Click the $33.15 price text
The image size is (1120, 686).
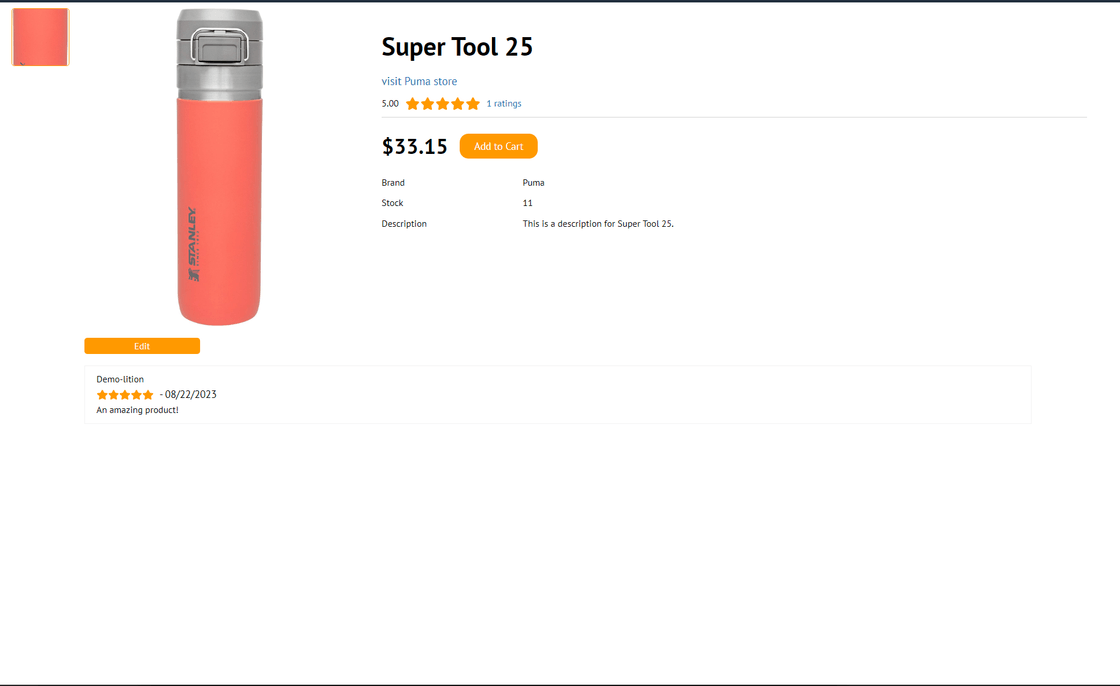tap(414, 146)
